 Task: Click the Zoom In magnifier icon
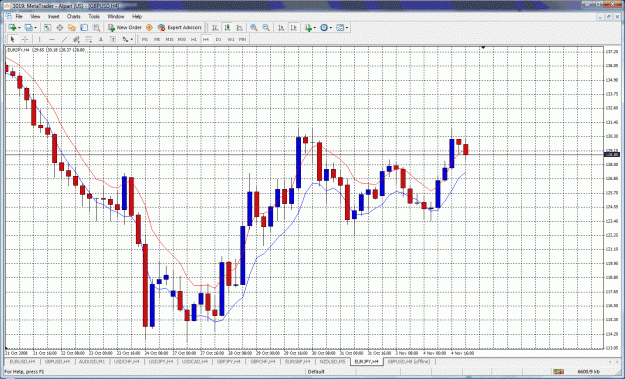pyautogui.click(x=254, y=27)
